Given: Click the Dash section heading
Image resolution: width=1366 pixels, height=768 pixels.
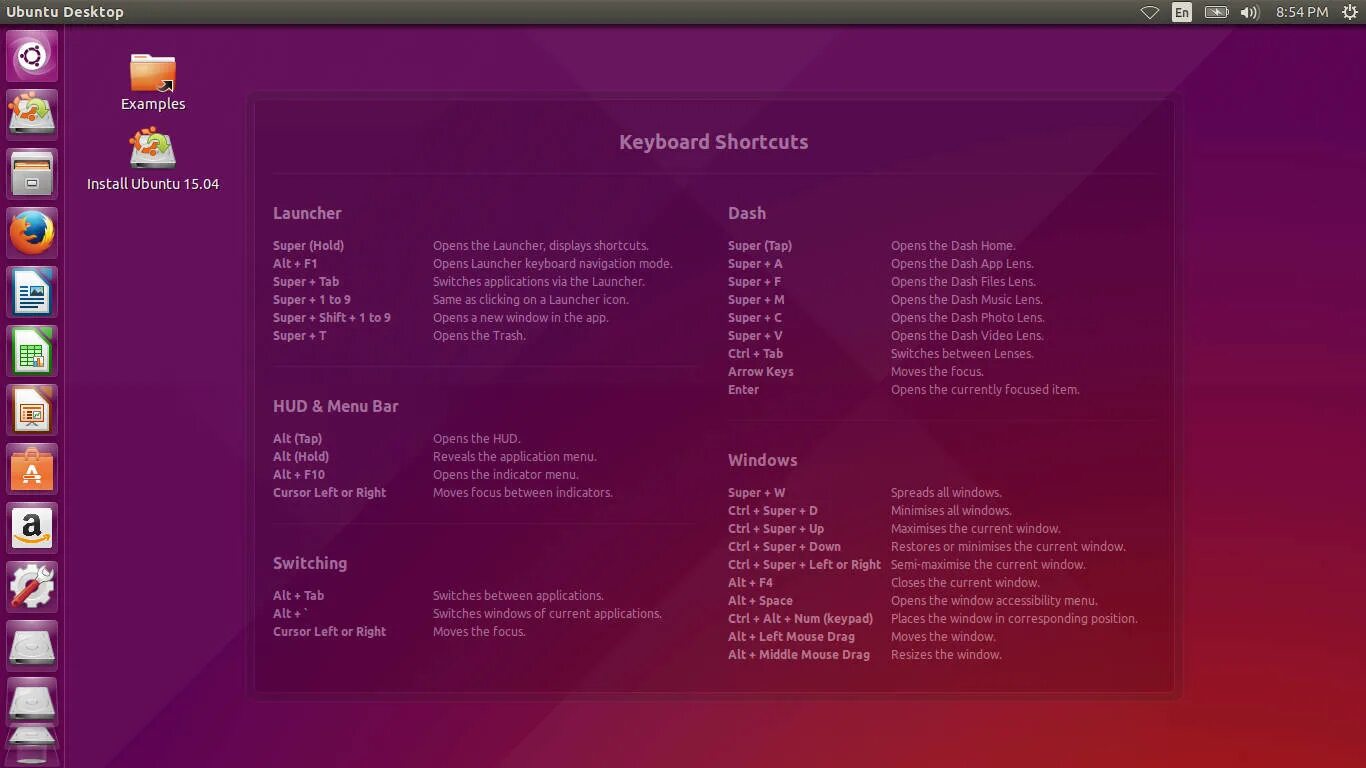Looking at the screenshot, I should coord(747,213).
